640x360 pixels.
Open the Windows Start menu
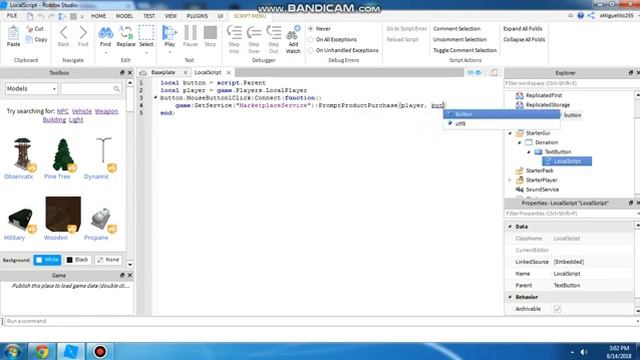coord(13,351)
